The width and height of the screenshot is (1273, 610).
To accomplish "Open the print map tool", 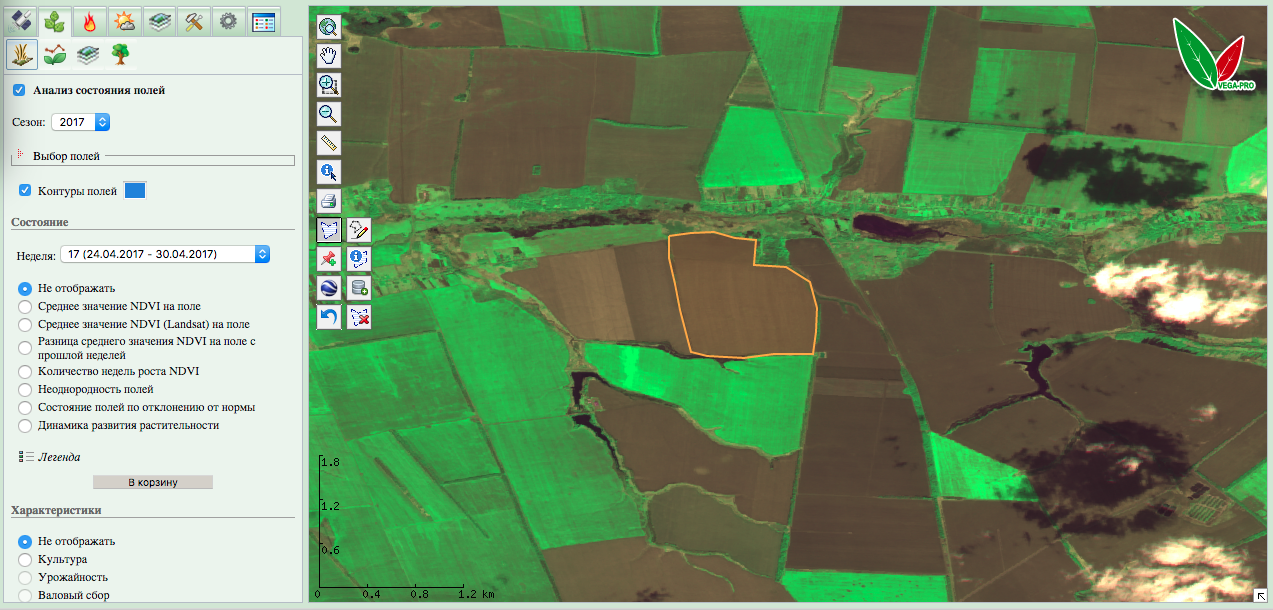I will click(x=328, y=199).
